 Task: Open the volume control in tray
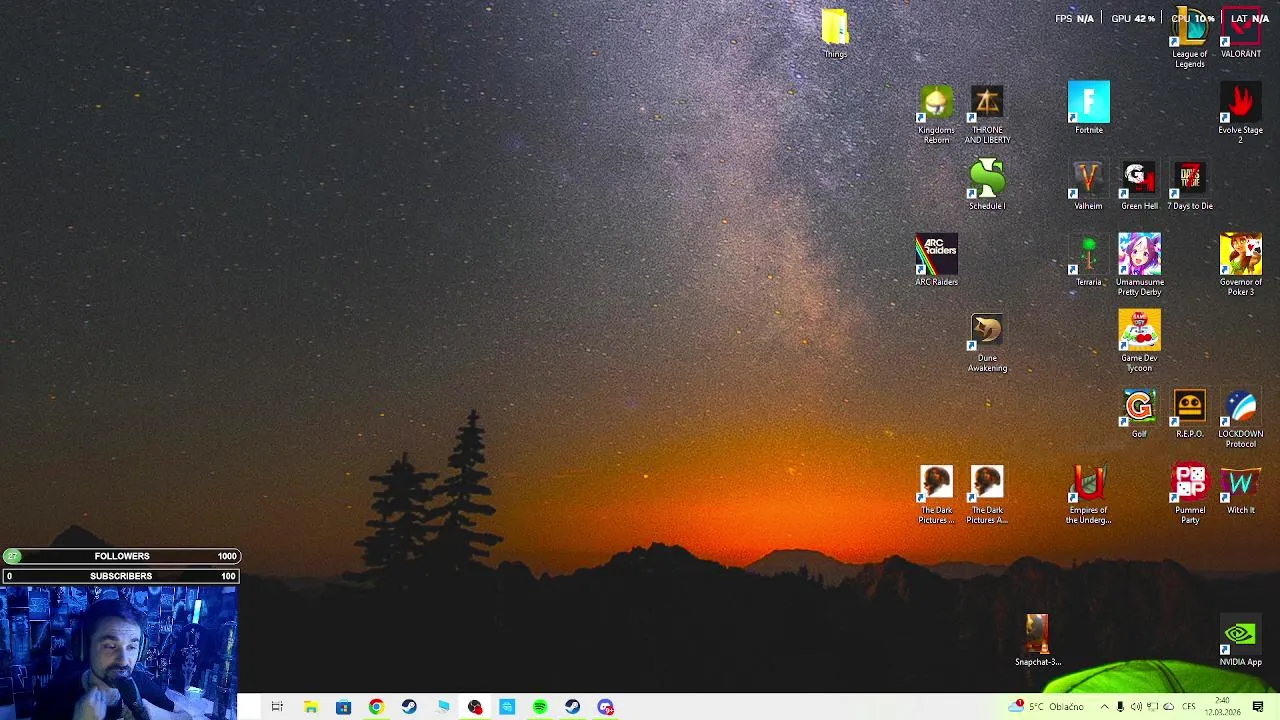[x=1136, y=707]
